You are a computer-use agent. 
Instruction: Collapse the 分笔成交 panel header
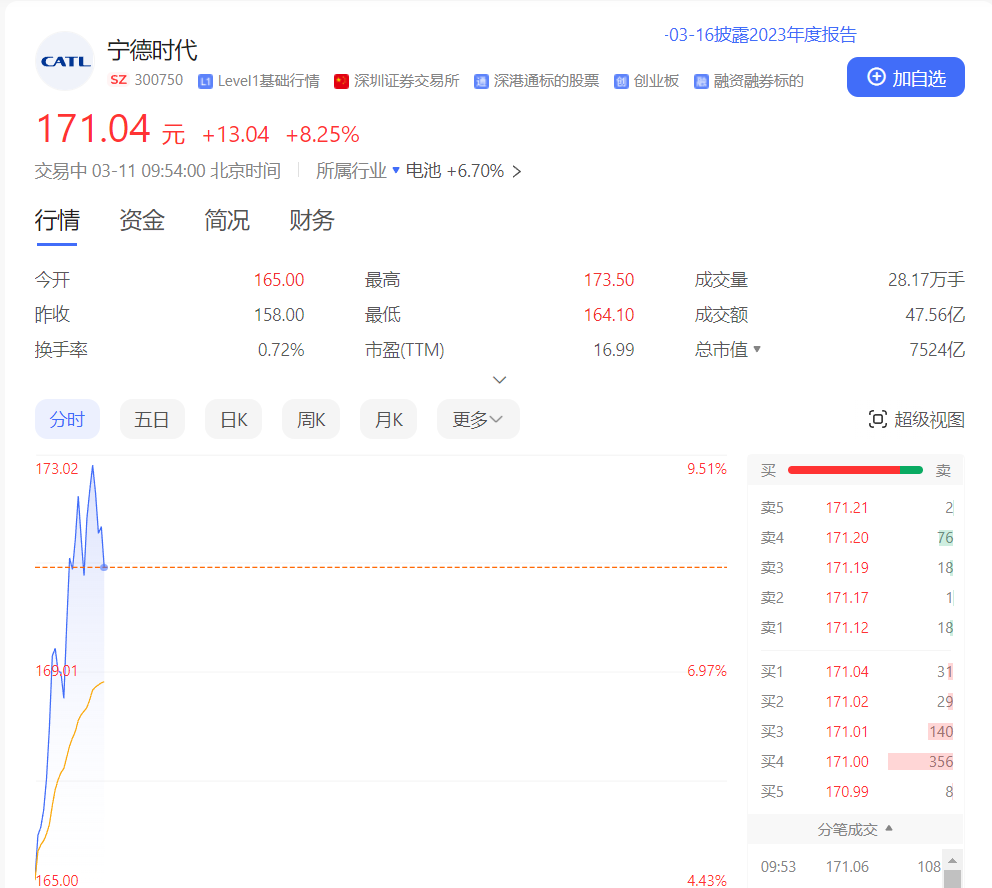coord(854,829)
